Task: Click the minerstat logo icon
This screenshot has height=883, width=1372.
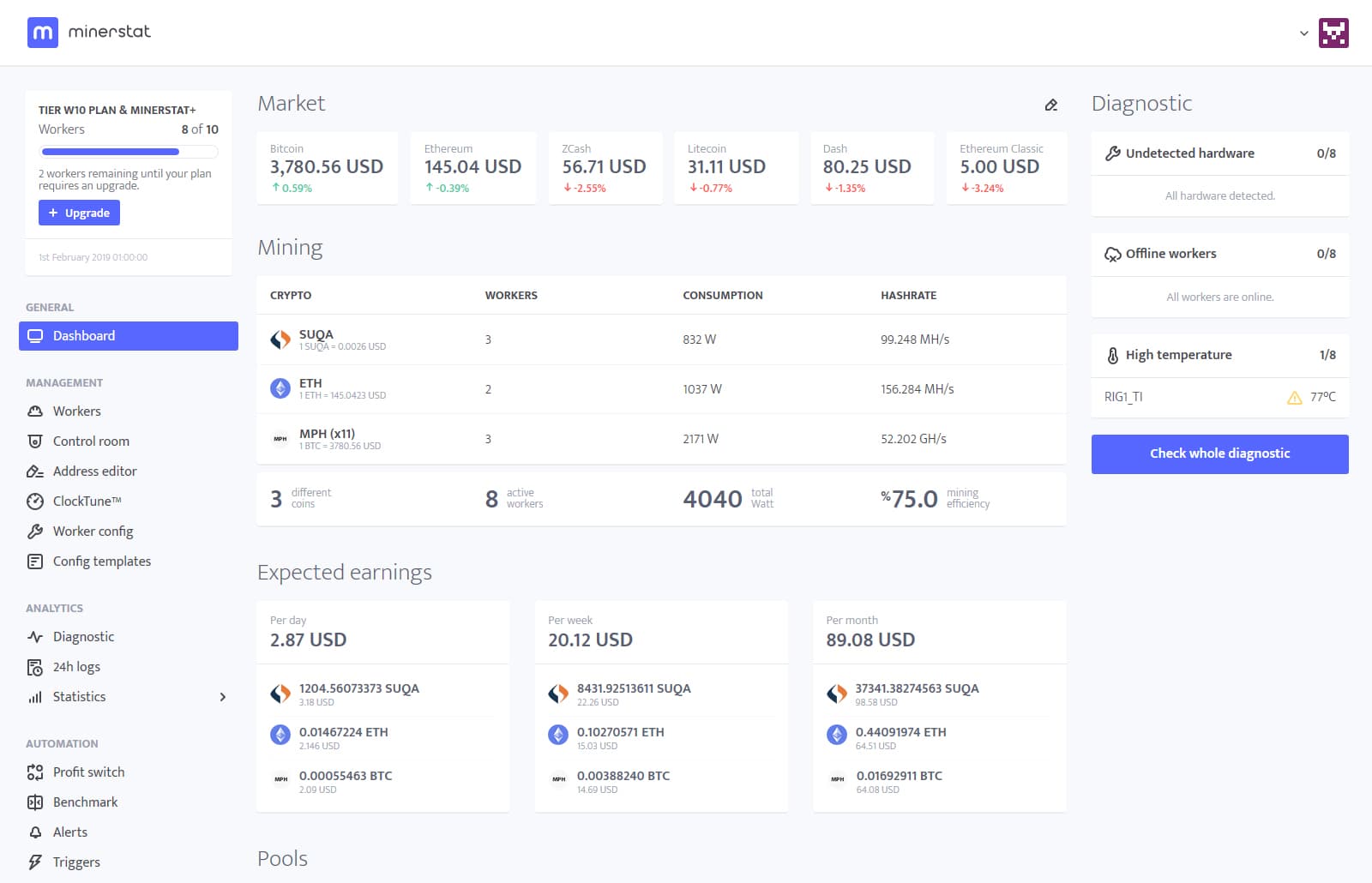Action: [x=42, y=33]
